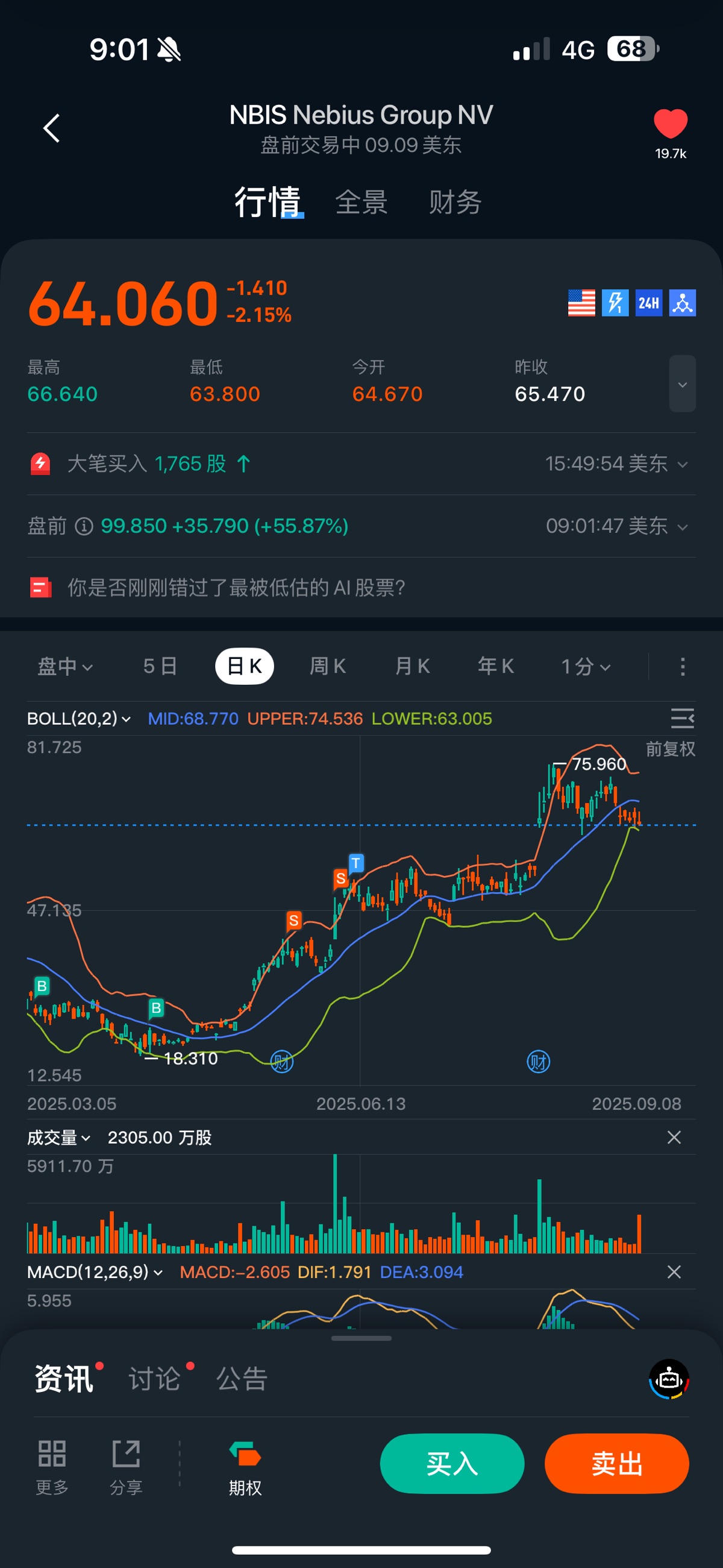Viewport: 723px width, 1568px height.
Task: Switch to the 讨论 discussion tab
Action: click(x=155, y=1379)
